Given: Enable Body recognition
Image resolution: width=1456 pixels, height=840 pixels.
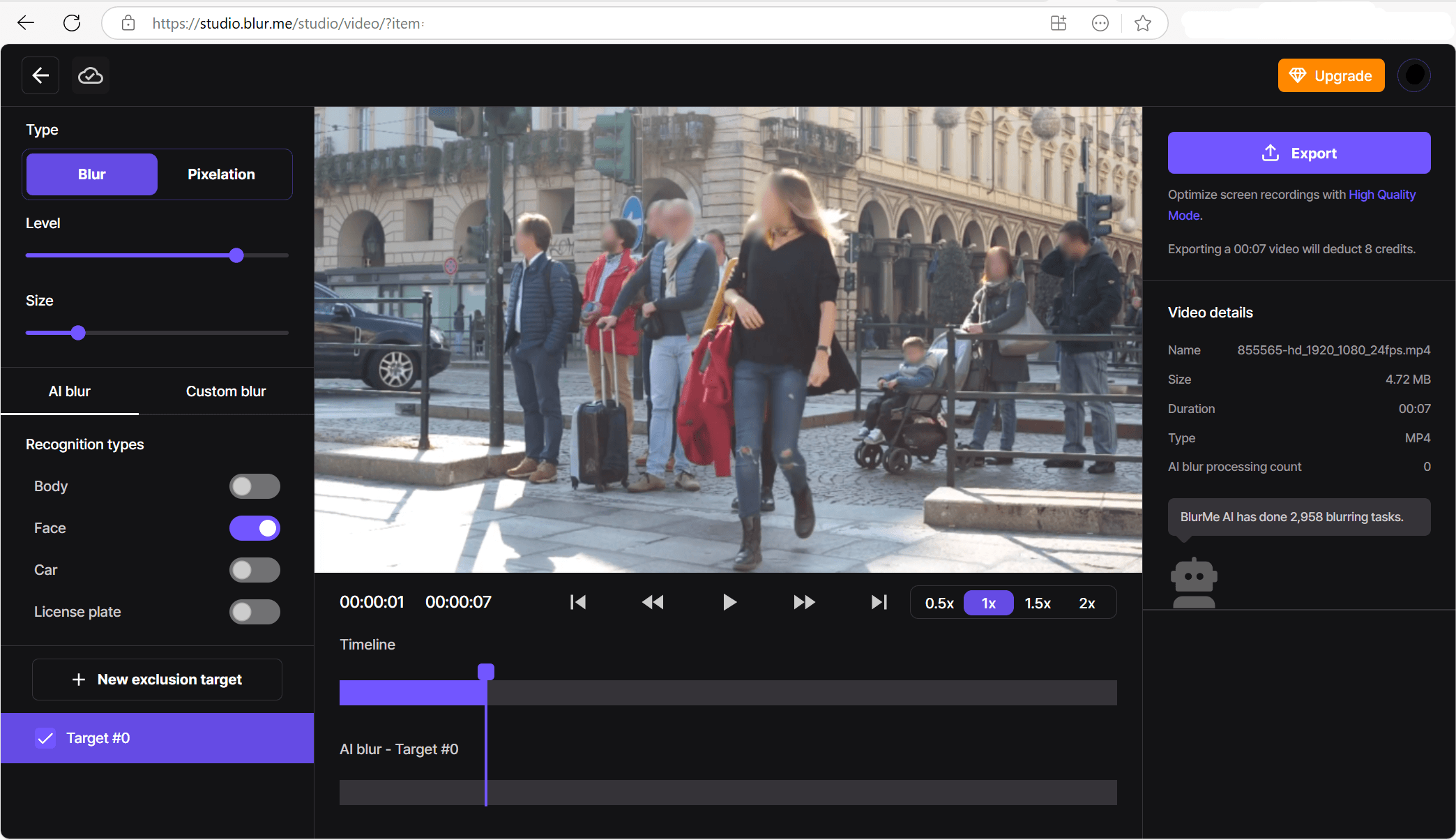Looking at the screenshot, I should coord(255,486).
